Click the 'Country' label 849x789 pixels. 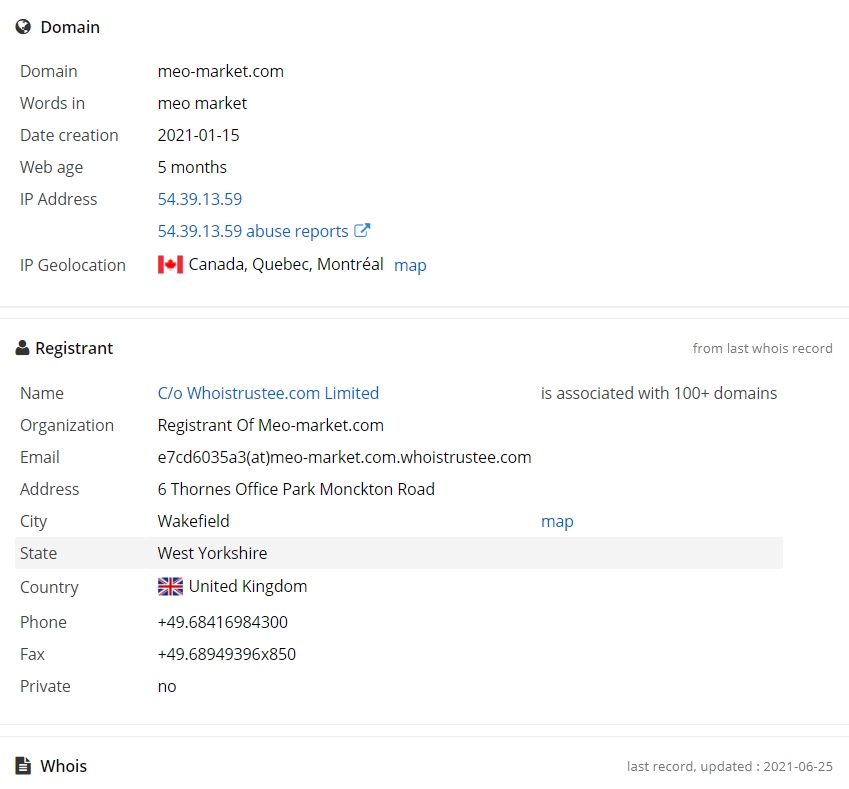(49, 588)
